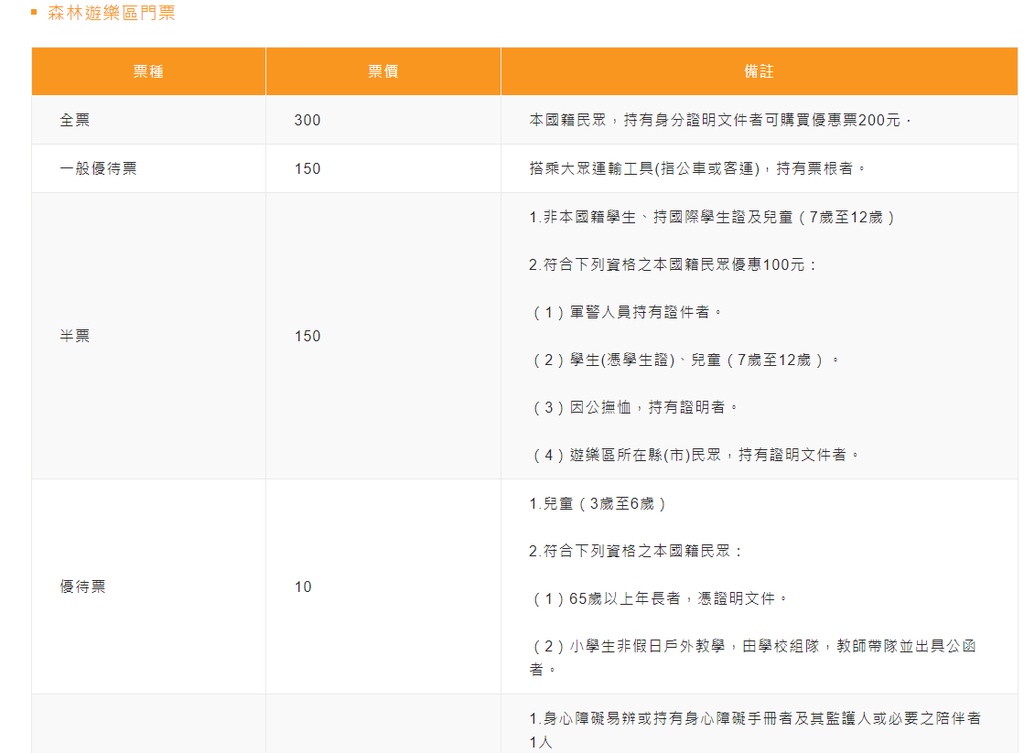
Task: Click the 軍警人員持有證件者 condition
Action: (x=626, y=312)
